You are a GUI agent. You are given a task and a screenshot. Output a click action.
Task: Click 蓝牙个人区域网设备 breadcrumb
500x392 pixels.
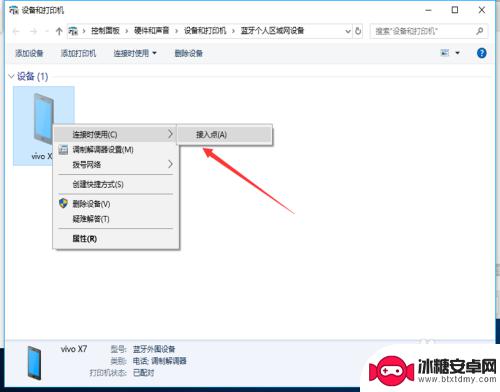point(272,31)
